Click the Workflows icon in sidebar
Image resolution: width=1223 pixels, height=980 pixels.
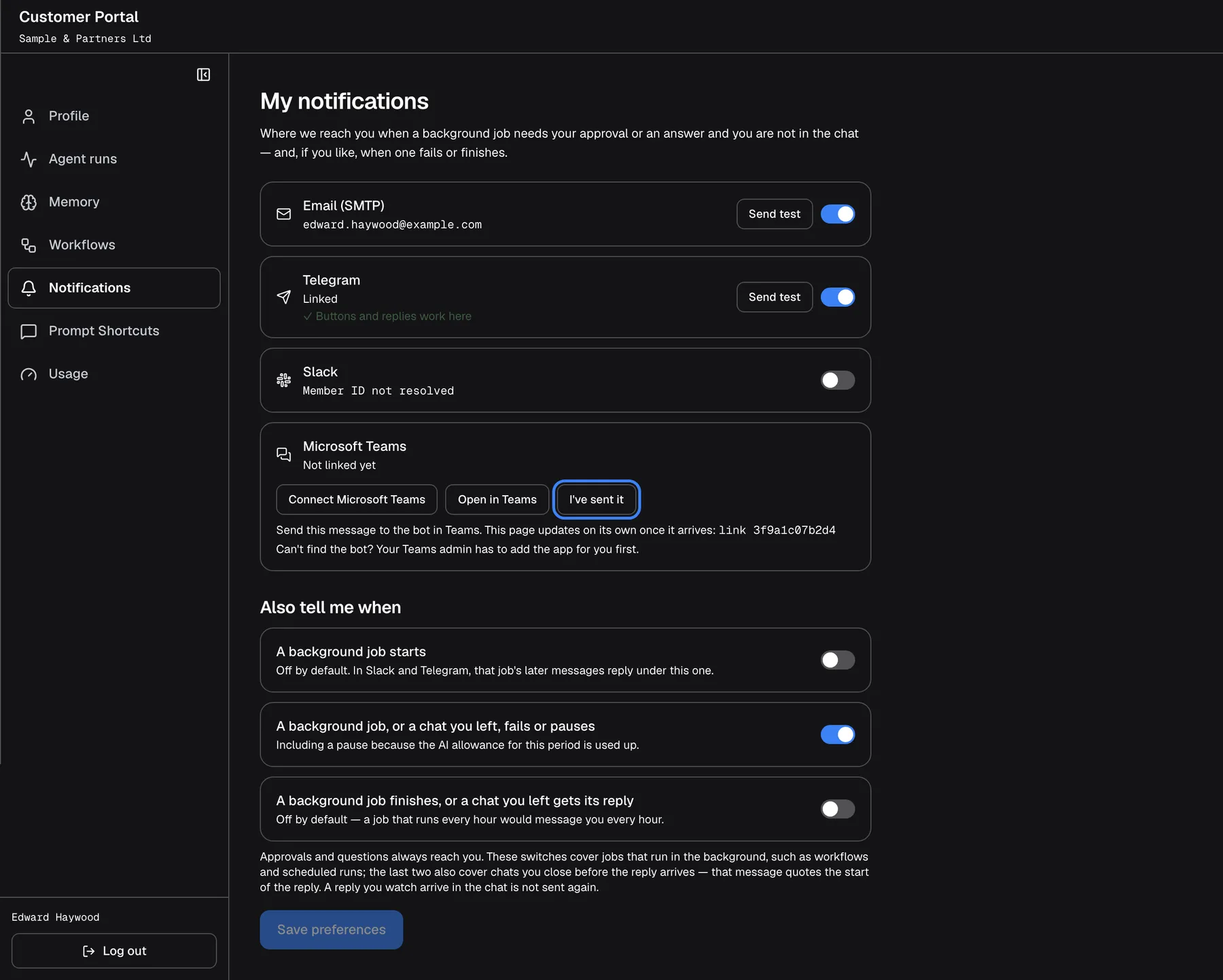click(29, 245)
